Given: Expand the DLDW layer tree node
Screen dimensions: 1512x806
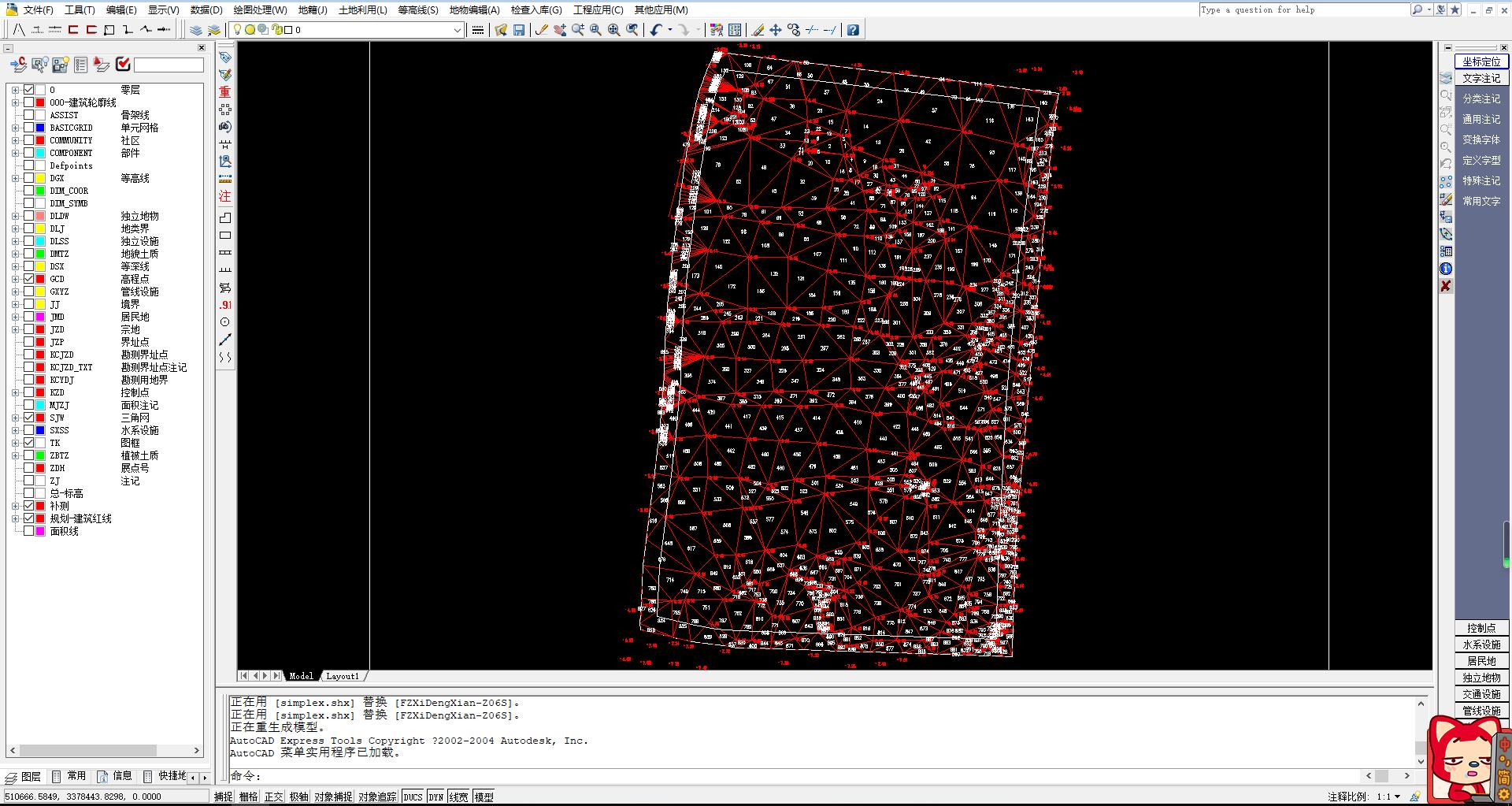Looking at the screenshot, I should [15, 216].
